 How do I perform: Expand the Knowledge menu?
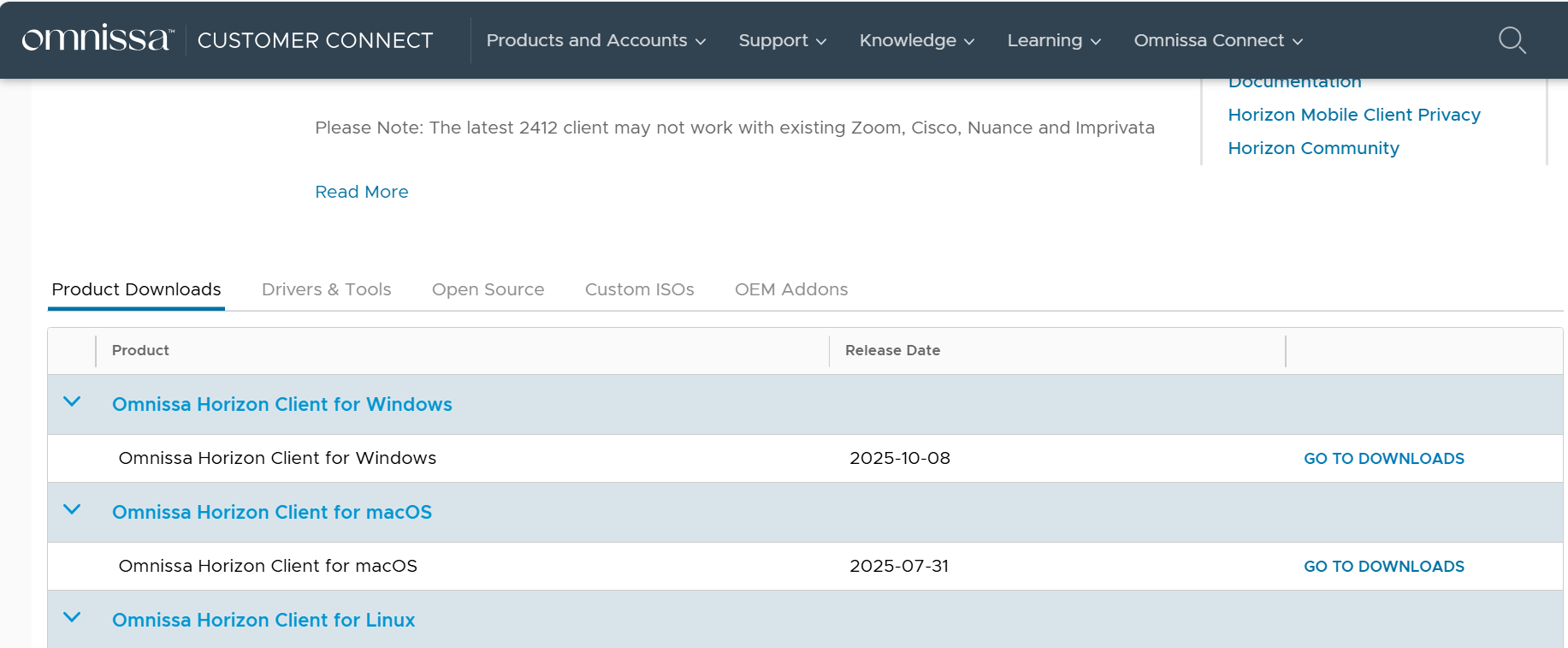pos(916,40)
